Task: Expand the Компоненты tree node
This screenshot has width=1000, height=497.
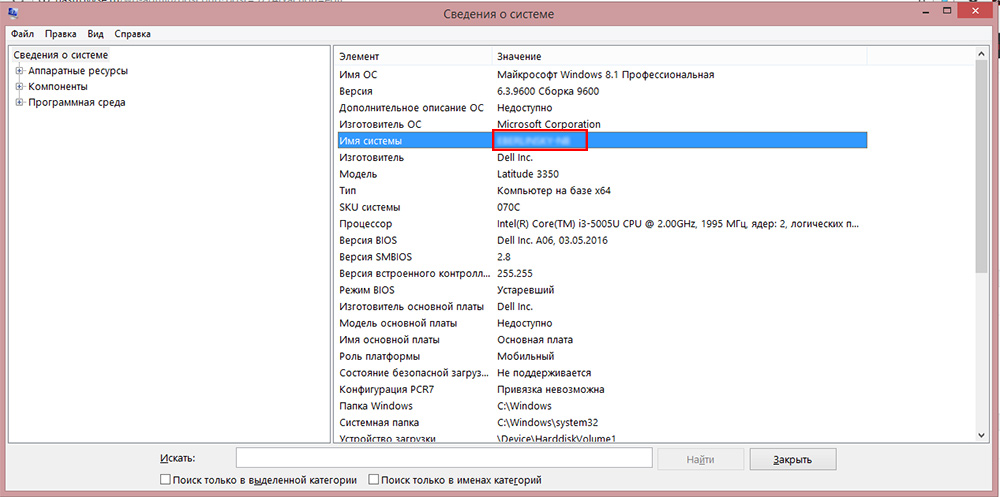Action: tap(19, 87)
